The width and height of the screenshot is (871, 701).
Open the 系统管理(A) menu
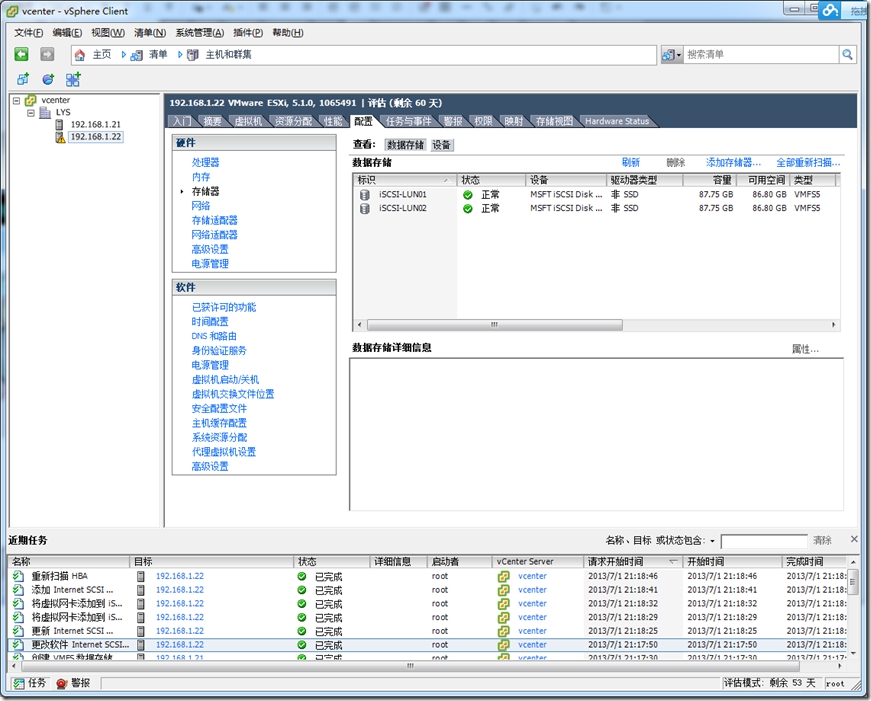200,33
